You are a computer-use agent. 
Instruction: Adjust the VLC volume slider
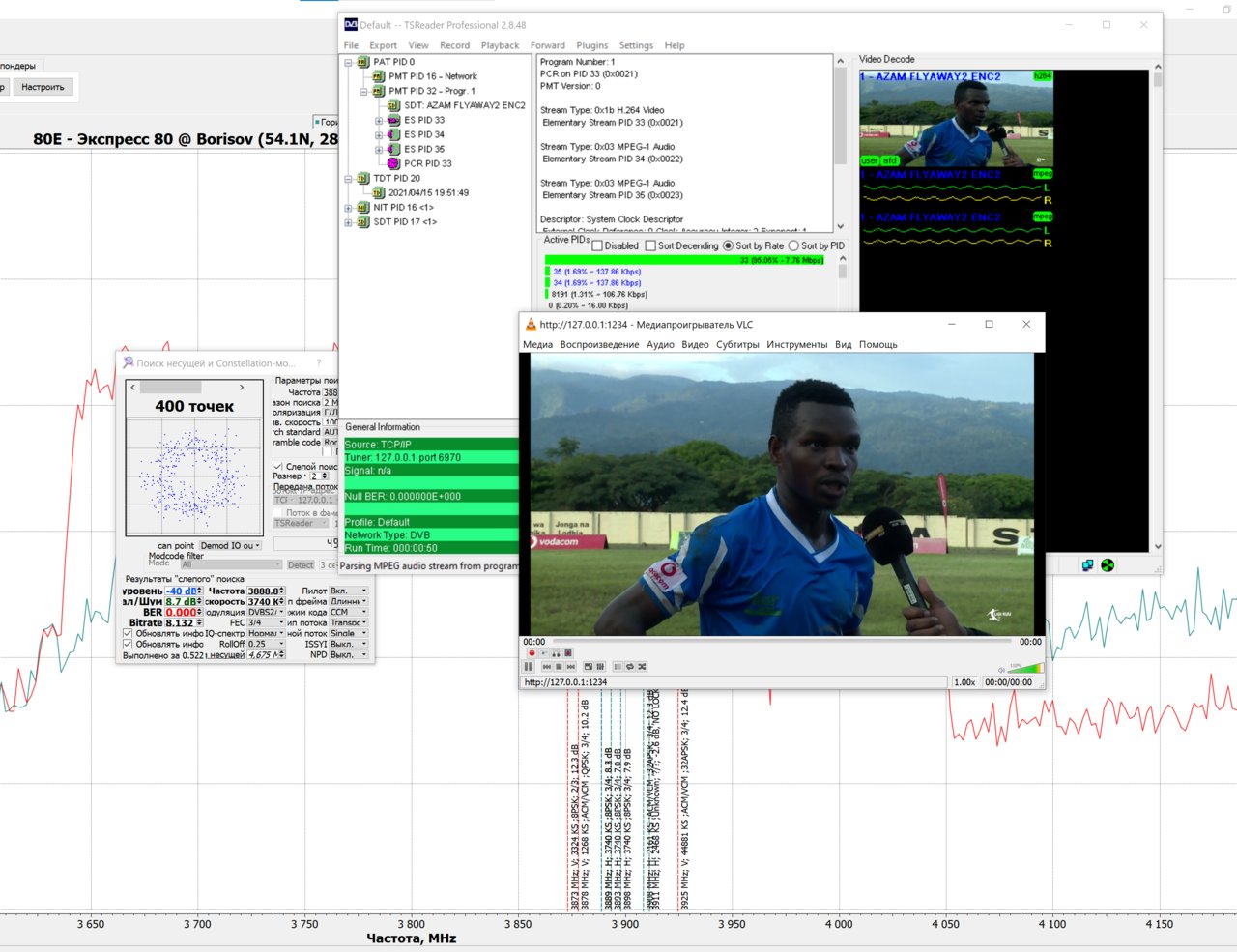click(x=1026, y=667)
